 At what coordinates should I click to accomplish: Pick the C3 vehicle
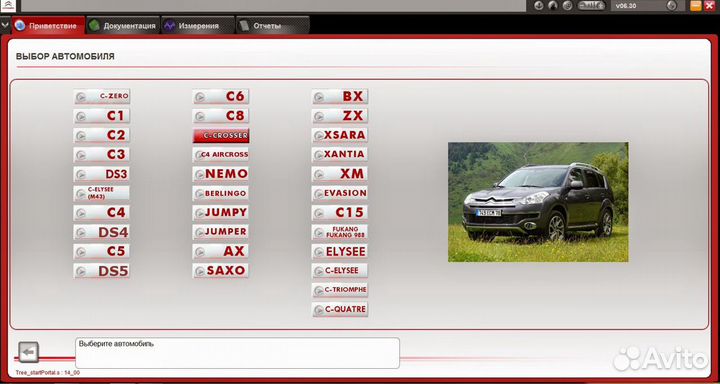pos(102,154)
